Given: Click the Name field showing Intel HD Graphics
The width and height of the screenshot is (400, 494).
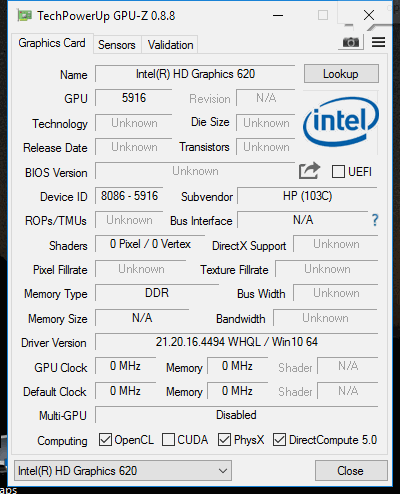Looking at the screenshot, I should (x=195, y=74).
